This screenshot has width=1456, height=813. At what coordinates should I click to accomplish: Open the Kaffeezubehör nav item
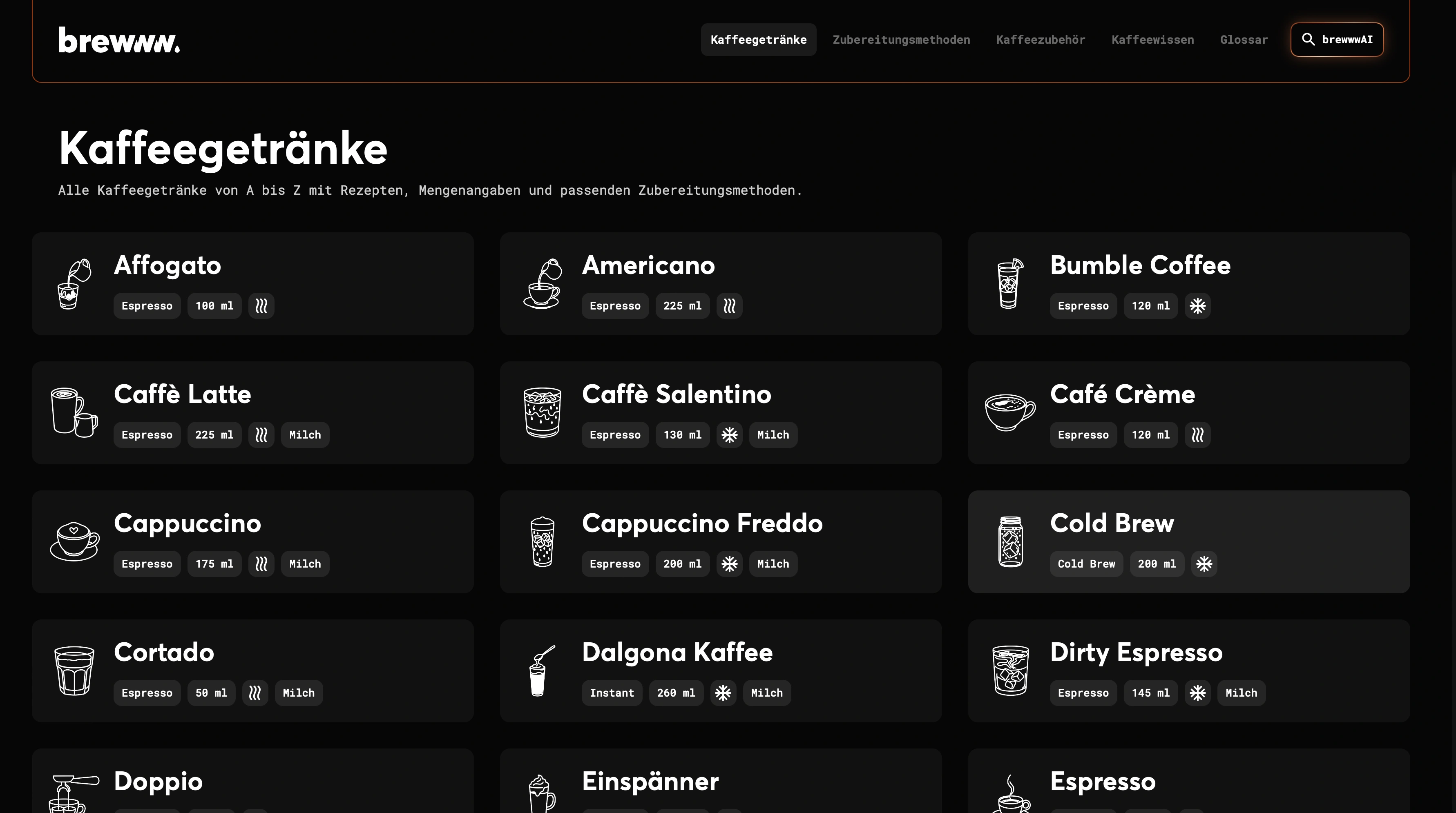[x=1041, y=40]
